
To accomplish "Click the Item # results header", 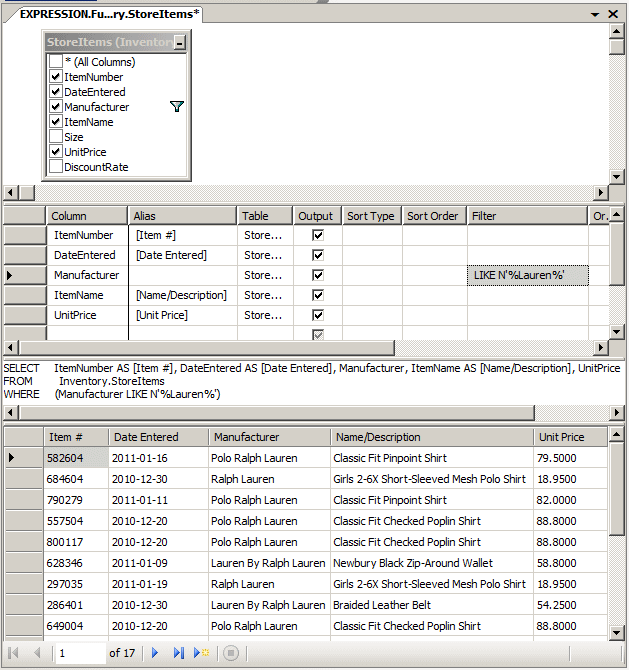I will 76,437.
